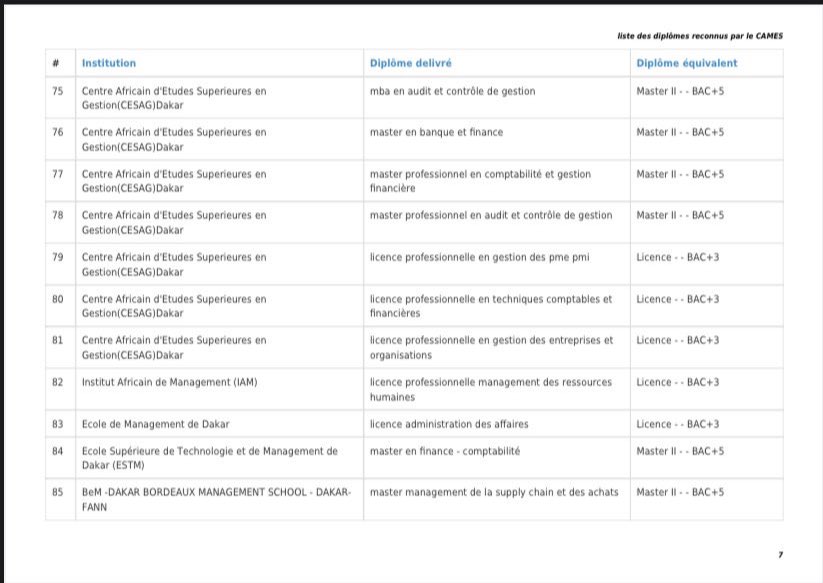Select row number 78 cell
The width and height of the screenshot is (823, 583).
pos(57,215)
